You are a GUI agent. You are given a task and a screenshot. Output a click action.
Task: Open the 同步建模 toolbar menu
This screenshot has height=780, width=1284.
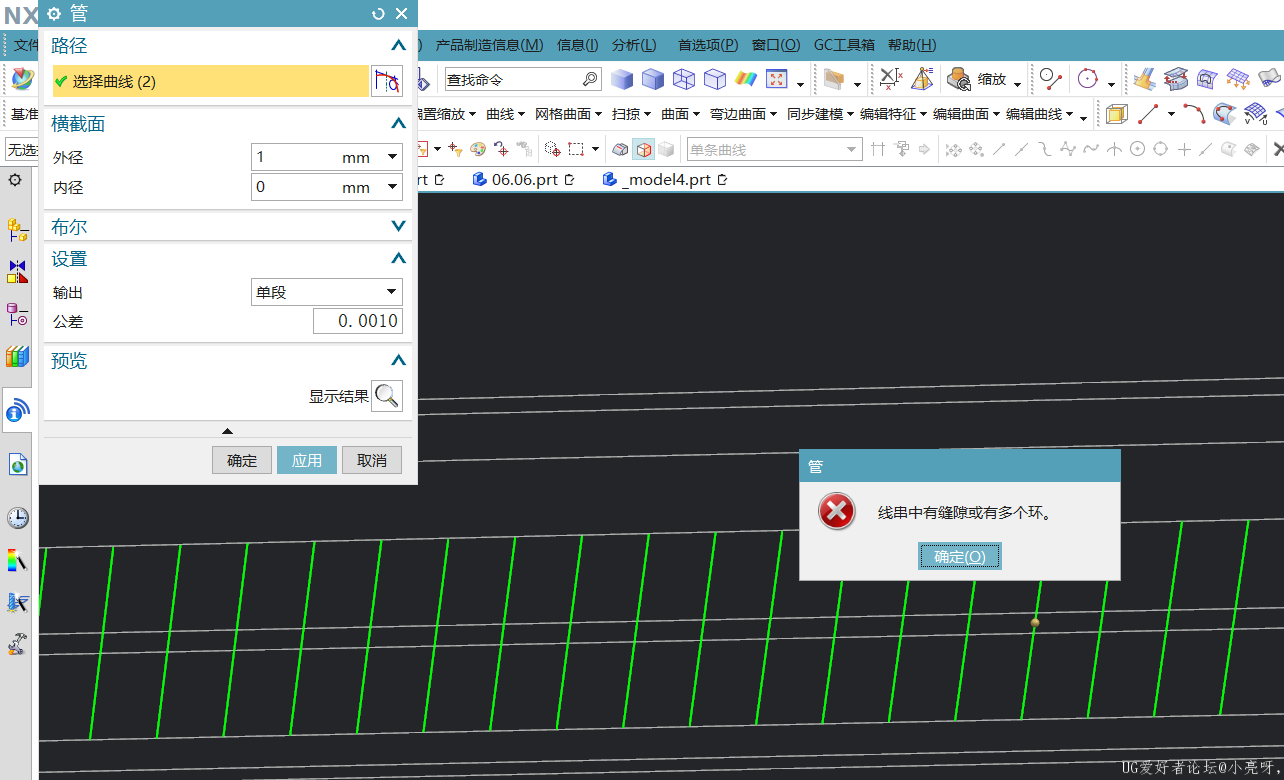[820, 114]
